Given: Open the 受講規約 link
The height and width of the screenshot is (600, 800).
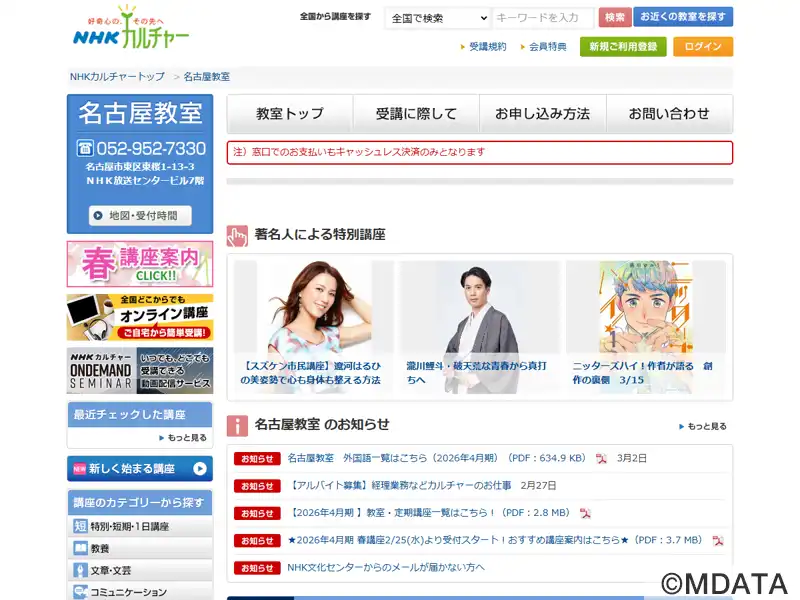Looking at the screenshot, I should pos(487,47).
